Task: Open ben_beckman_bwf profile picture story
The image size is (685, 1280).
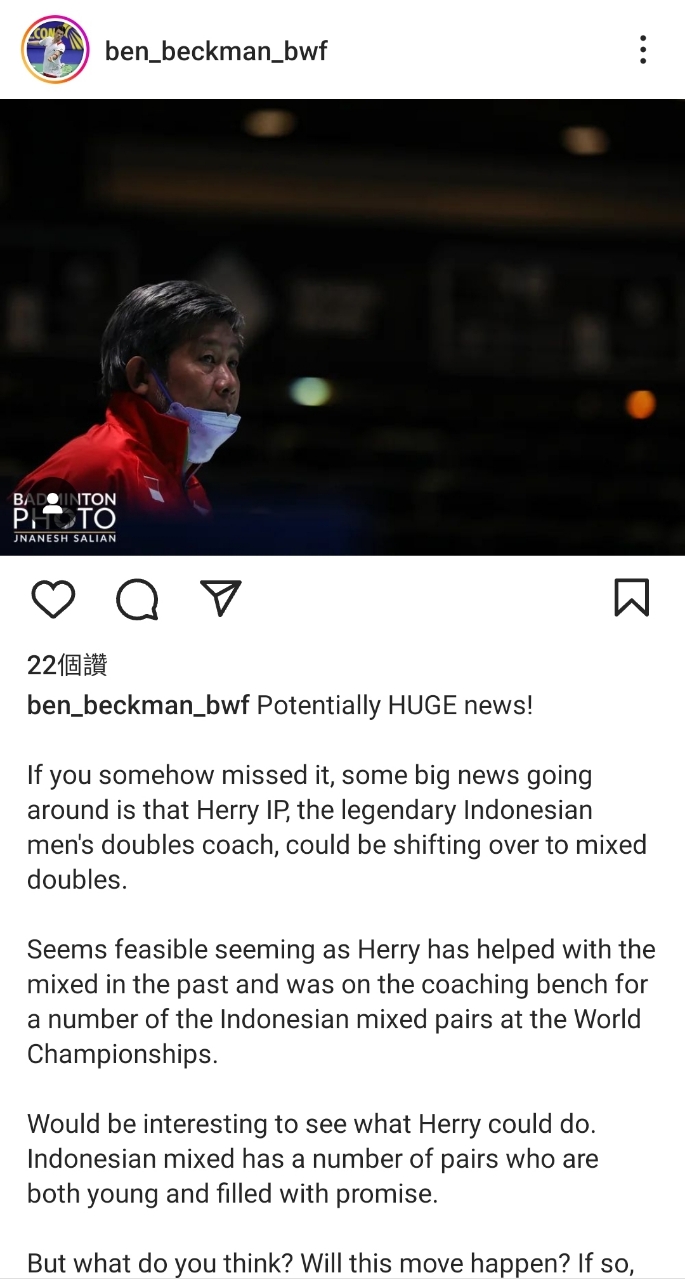Action: (x=55, y=49)
